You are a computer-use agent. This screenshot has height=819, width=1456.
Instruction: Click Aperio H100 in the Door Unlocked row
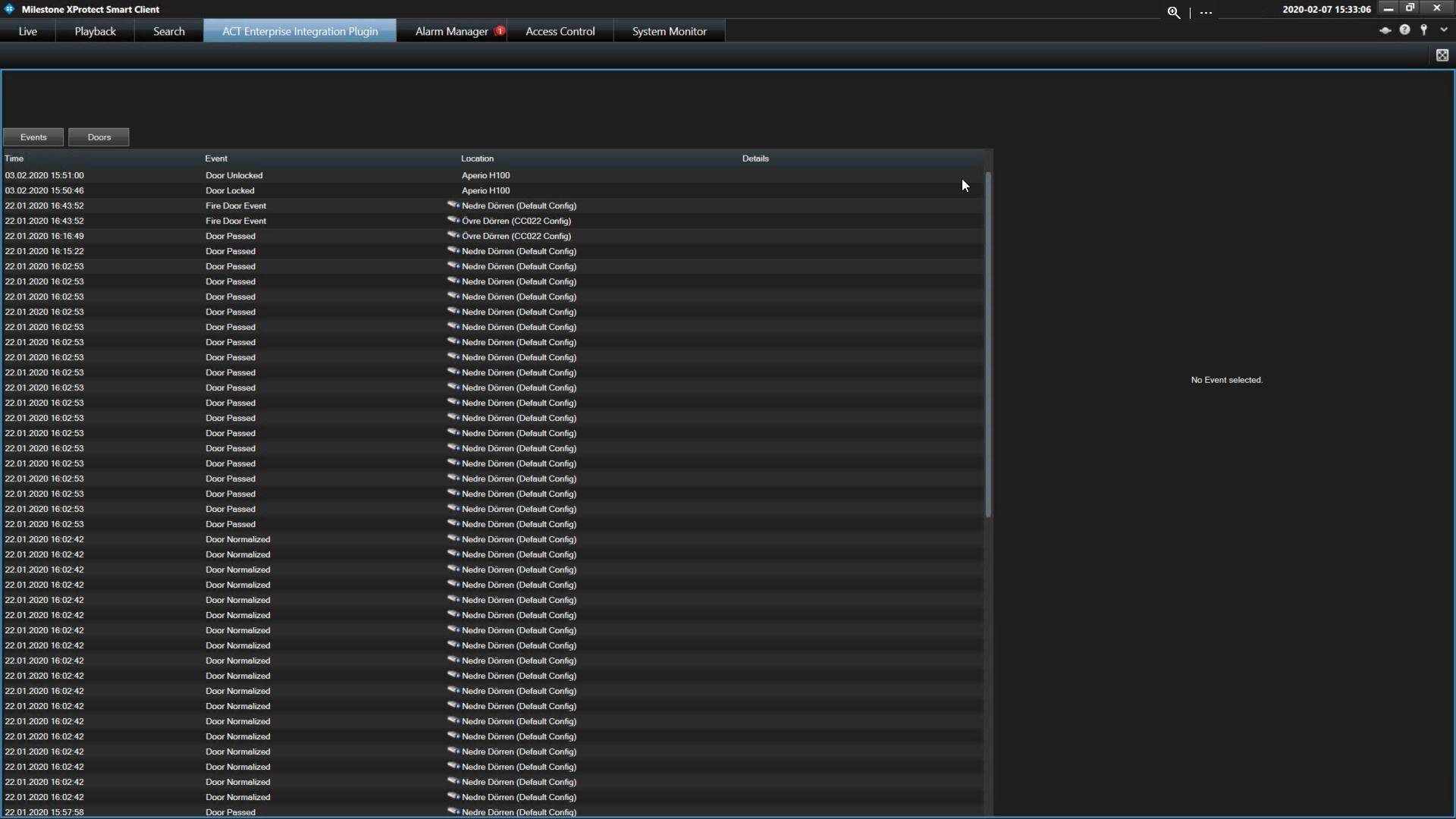pyautogui.click(x=486, y=175)
